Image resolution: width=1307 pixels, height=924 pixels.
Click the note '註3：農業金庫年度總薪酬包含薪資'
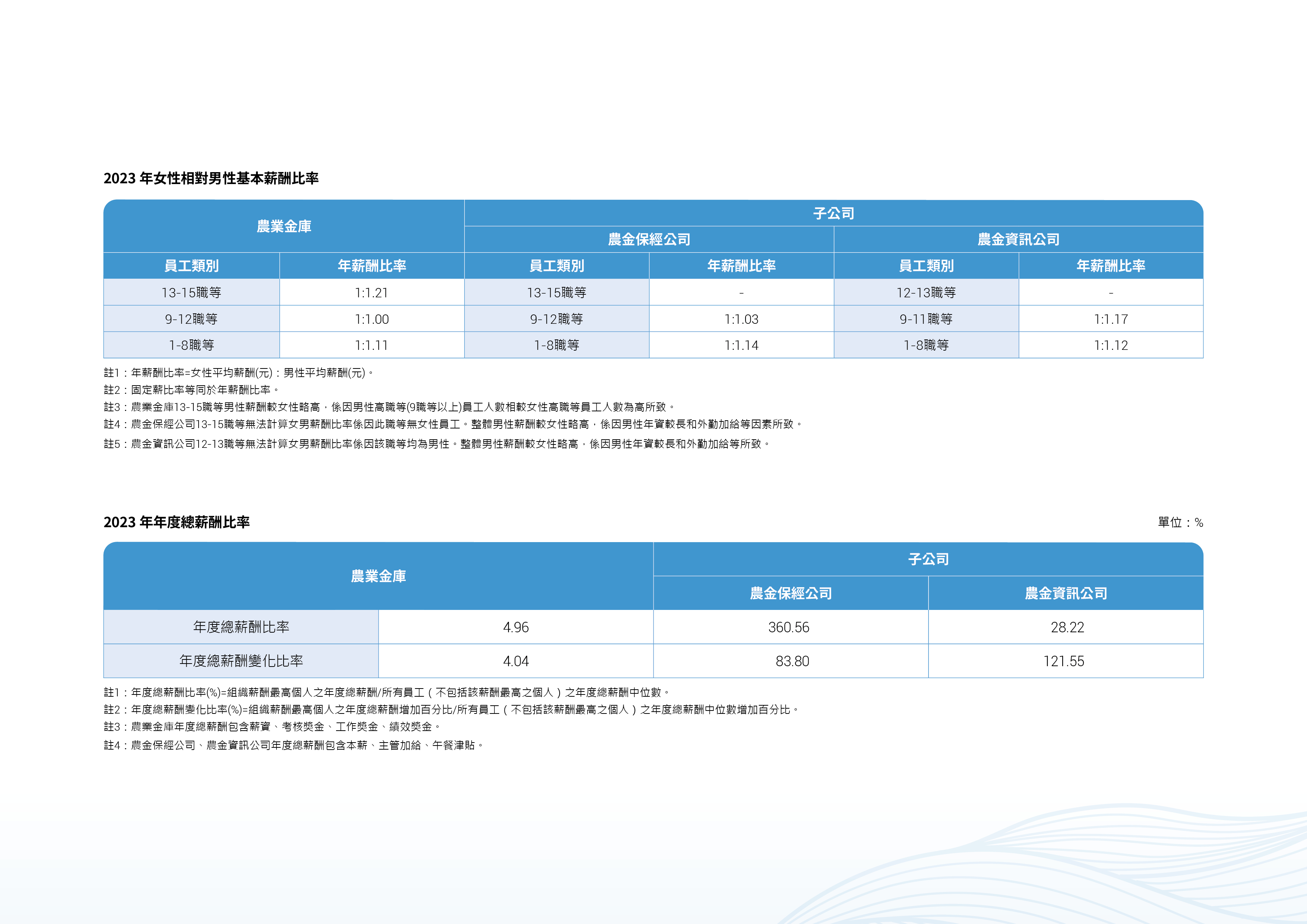click(273, 727)
